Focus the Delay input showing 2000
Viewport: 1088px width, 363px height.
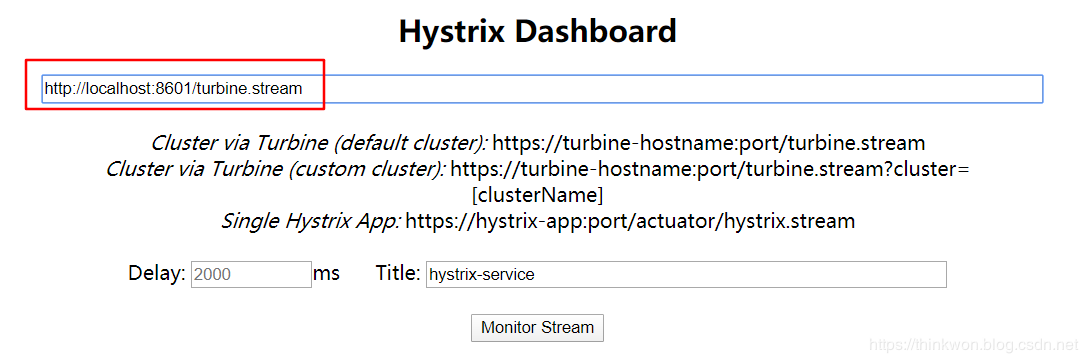coord(251,274)
